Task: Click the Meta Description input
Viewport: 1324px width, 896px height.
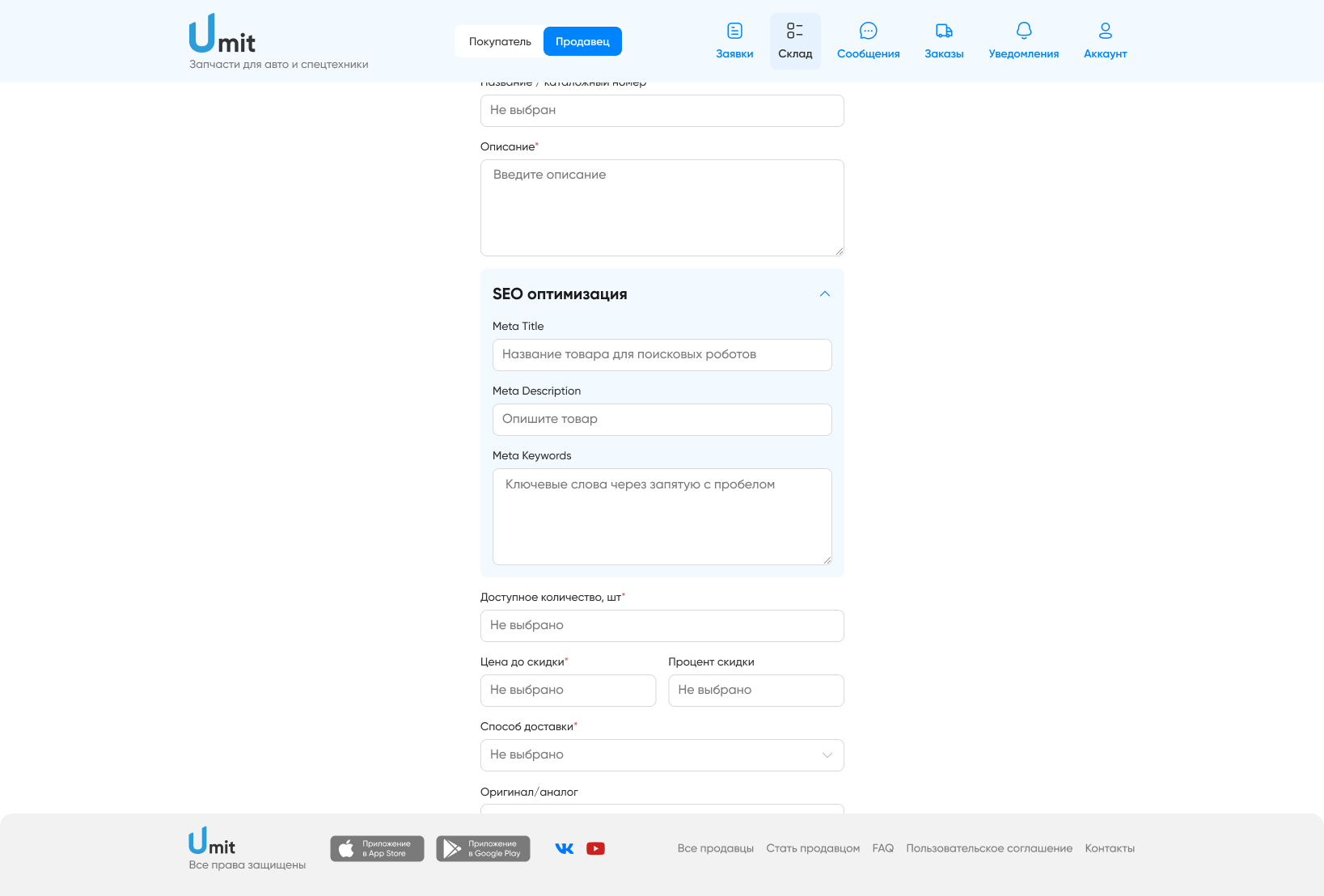Action: point(662,420)
